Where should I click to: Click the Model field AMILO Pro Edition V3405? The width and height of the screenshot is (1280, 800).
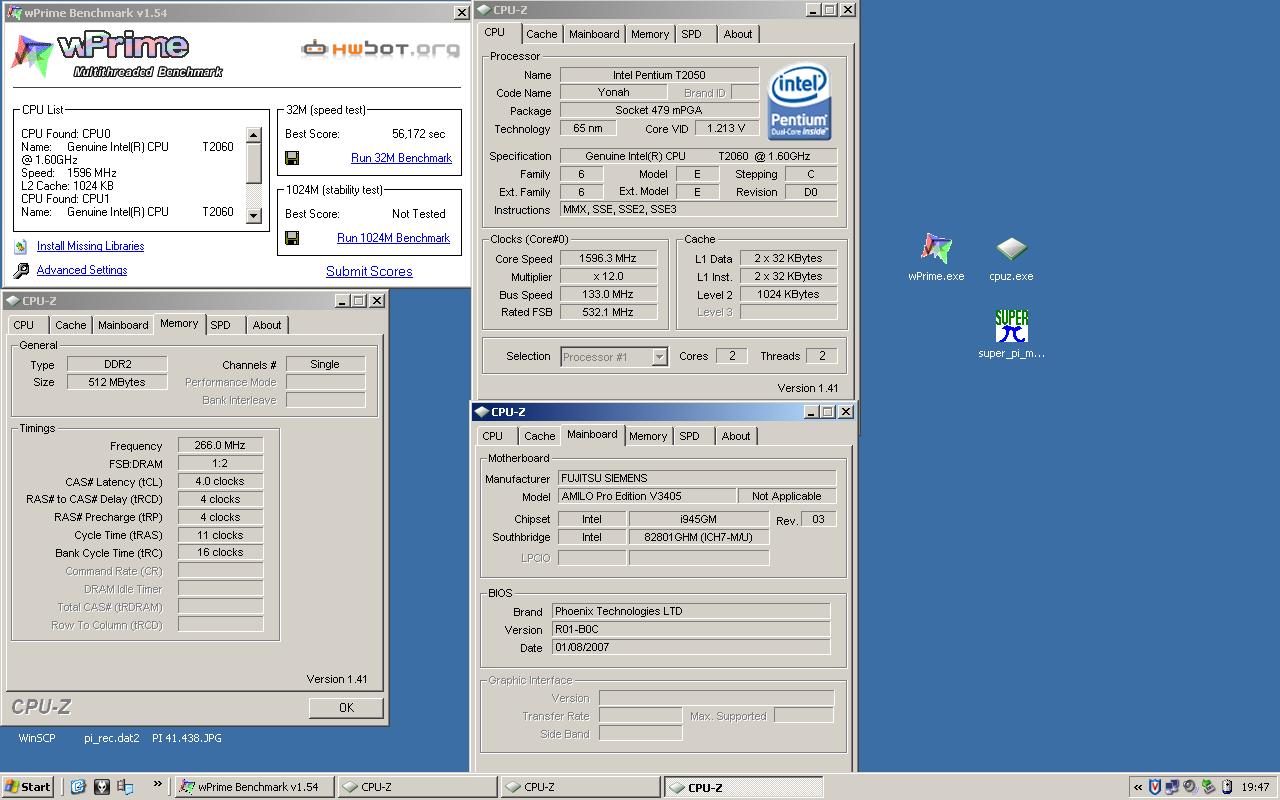click(646, 496)
